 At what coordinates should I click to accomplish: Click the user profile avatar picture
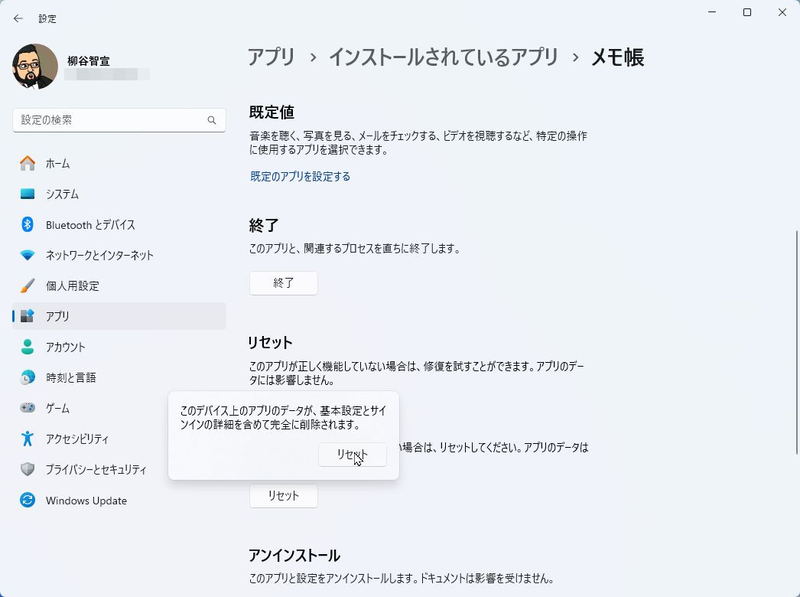click(35, 66)
